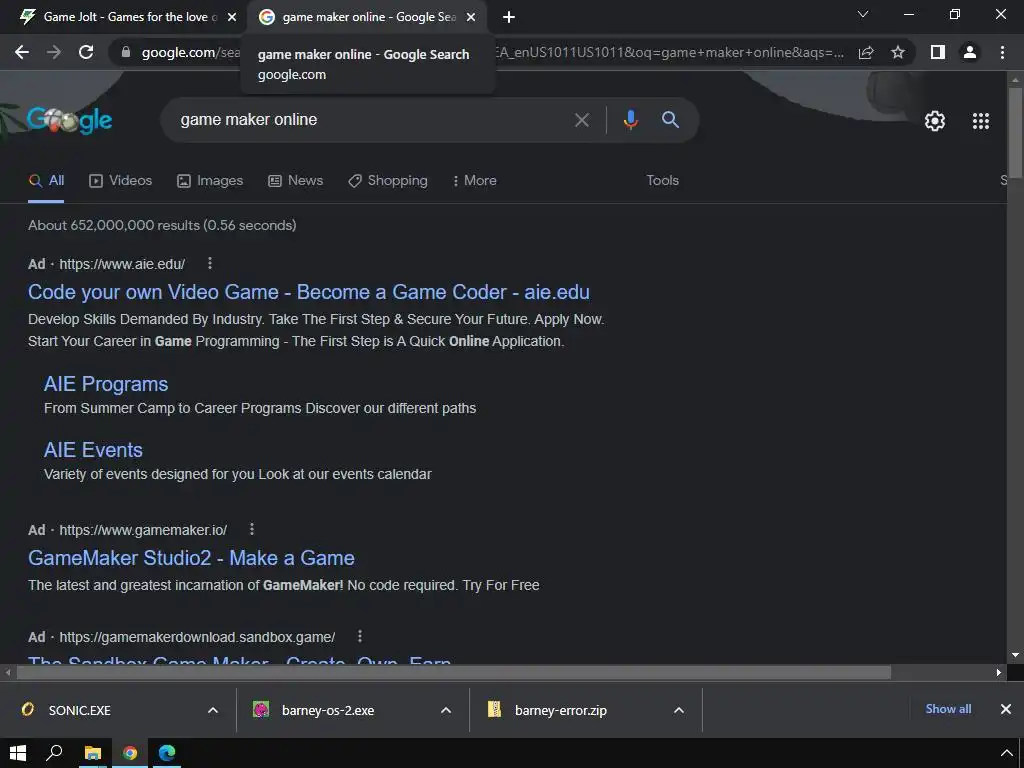This screenshot has height=768, width=1024.
Task: Start voice search with microphone icon
Action: [630, 120]
